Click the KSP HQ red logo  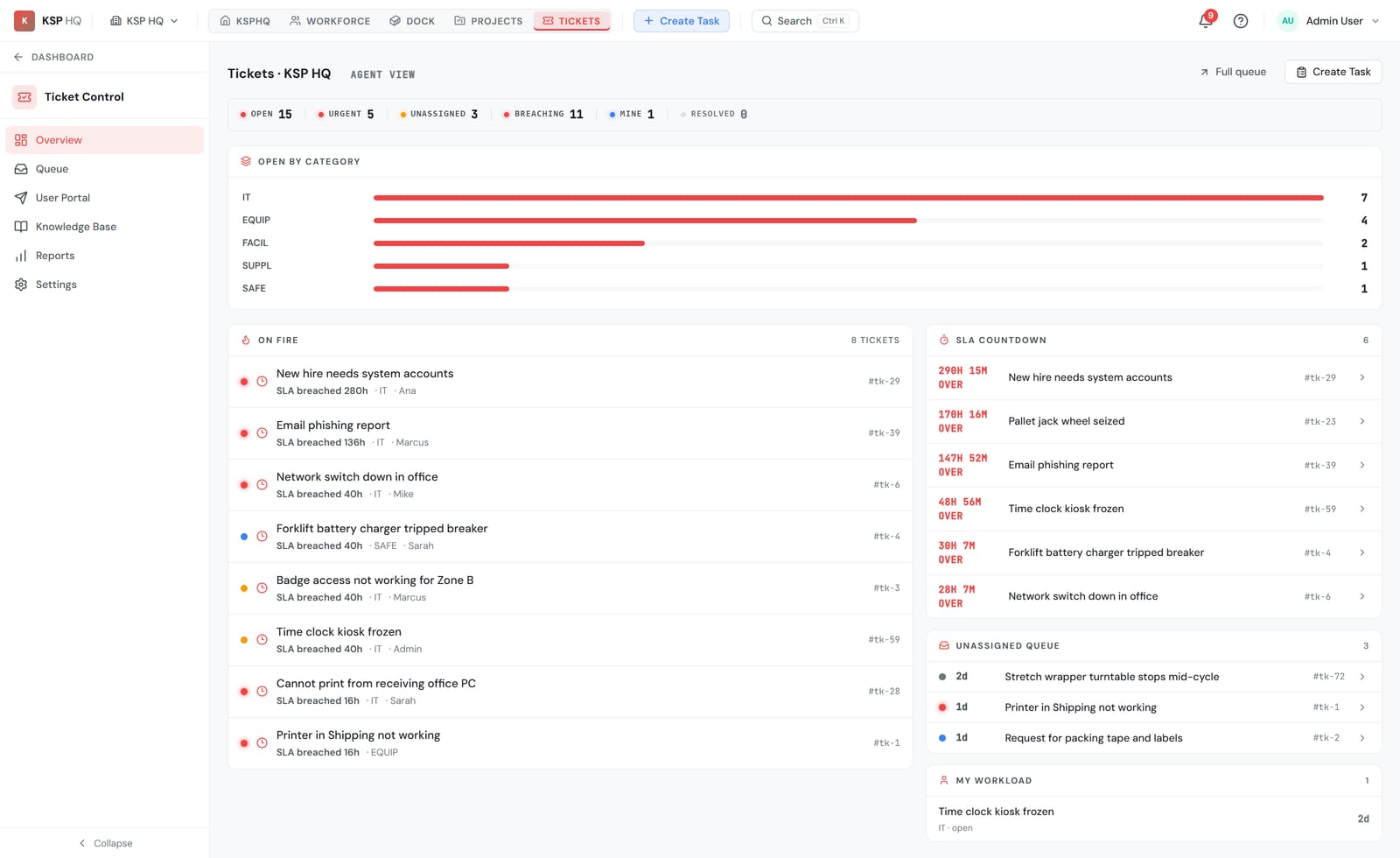(x=24, y=21)
